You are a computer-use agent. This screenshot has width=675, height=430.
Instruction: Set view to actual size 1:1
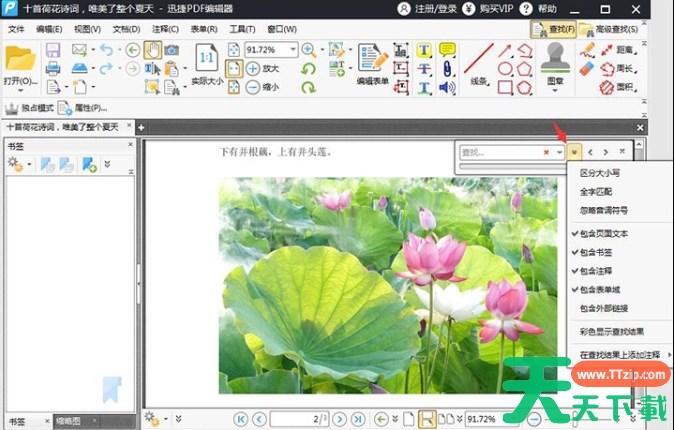tap(207, 58)
